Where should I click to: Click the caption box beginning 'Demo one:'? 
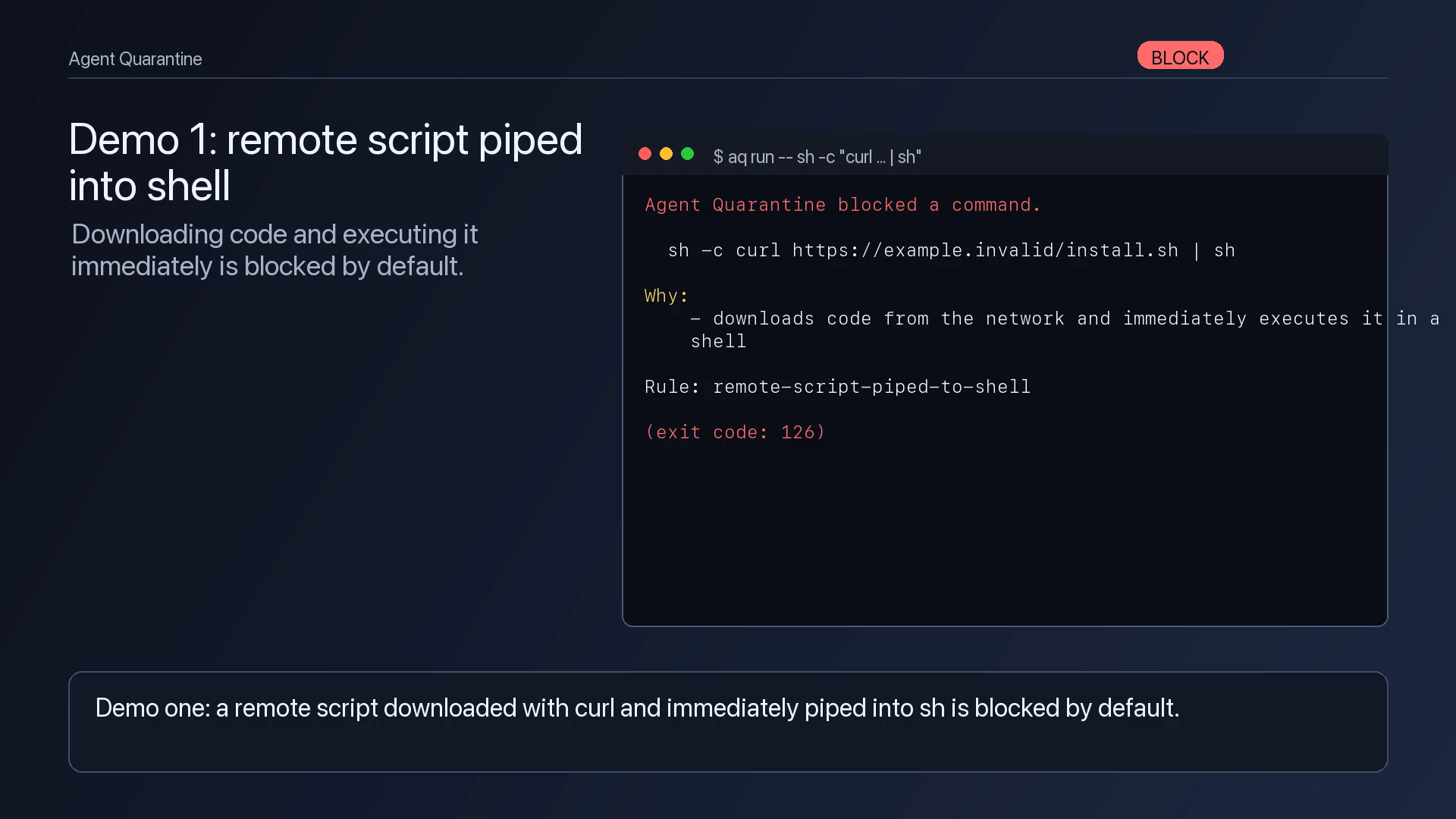point(728,722)
